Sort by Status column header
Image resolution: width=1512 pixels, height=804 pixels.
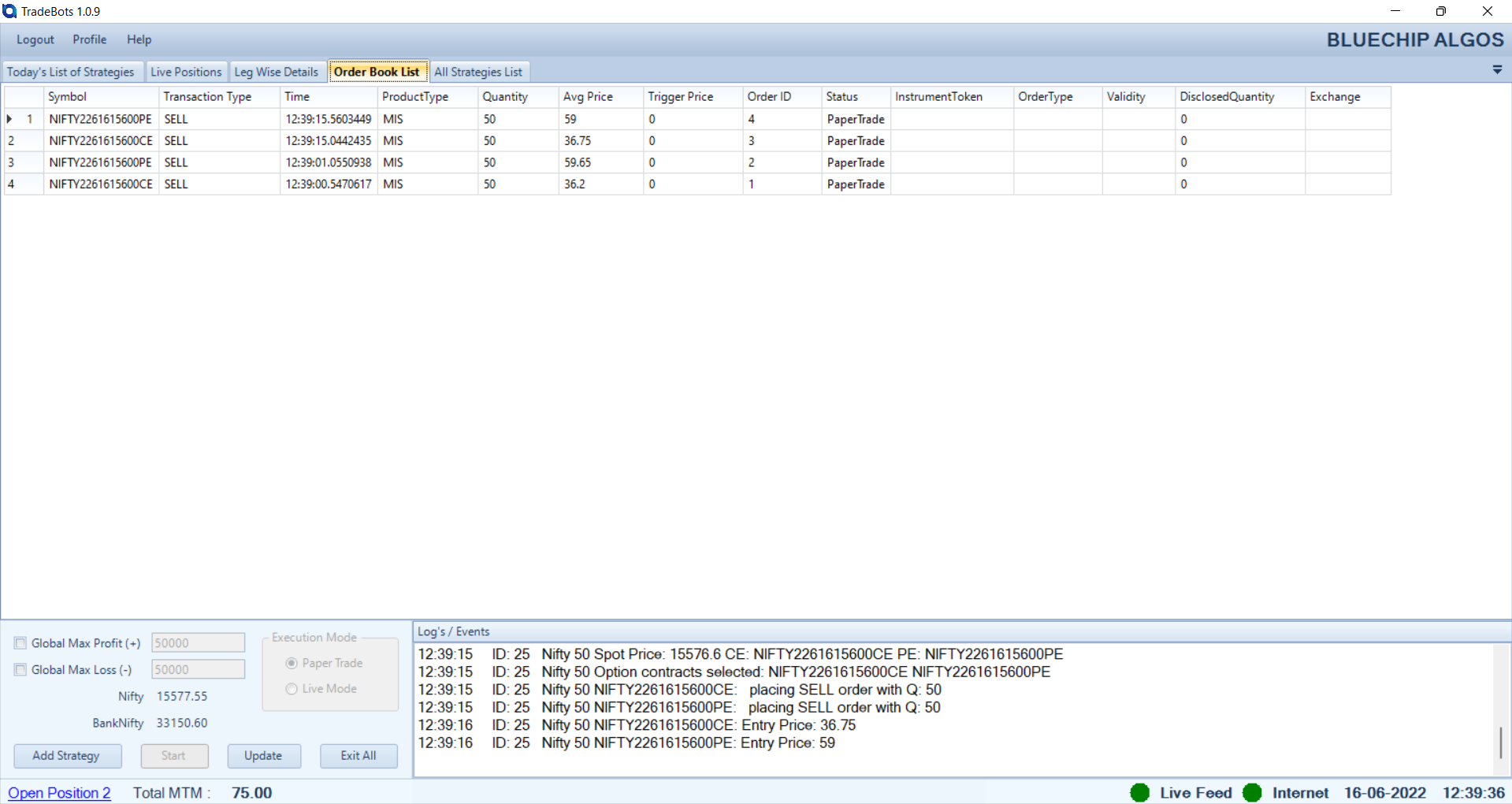856,97
